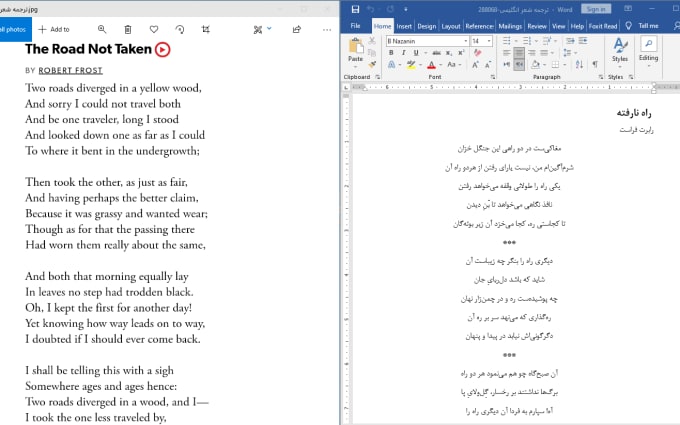Open the B Nazanin font name dropdown

pos(466,41)
